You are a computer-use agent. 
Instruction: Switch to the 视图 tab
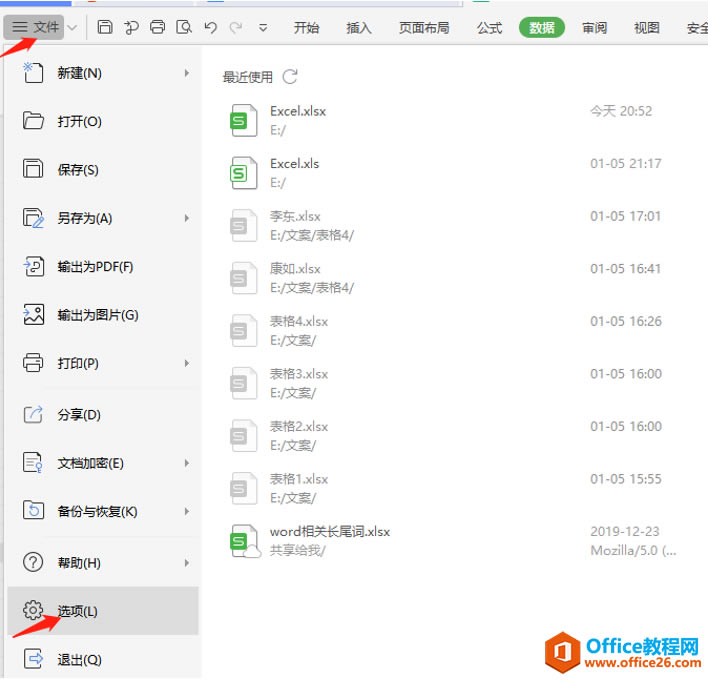[647, 28]
